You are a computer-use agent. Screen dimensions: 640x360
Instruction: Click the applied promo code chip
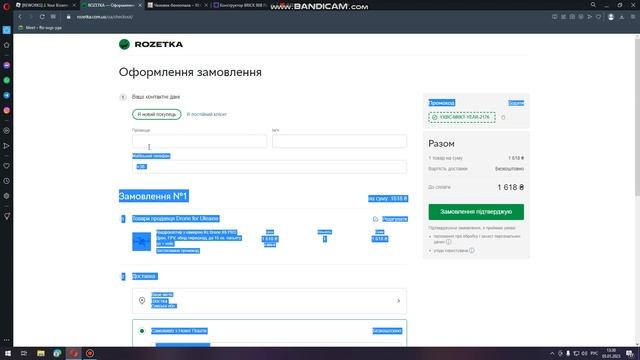click(462, 118)
